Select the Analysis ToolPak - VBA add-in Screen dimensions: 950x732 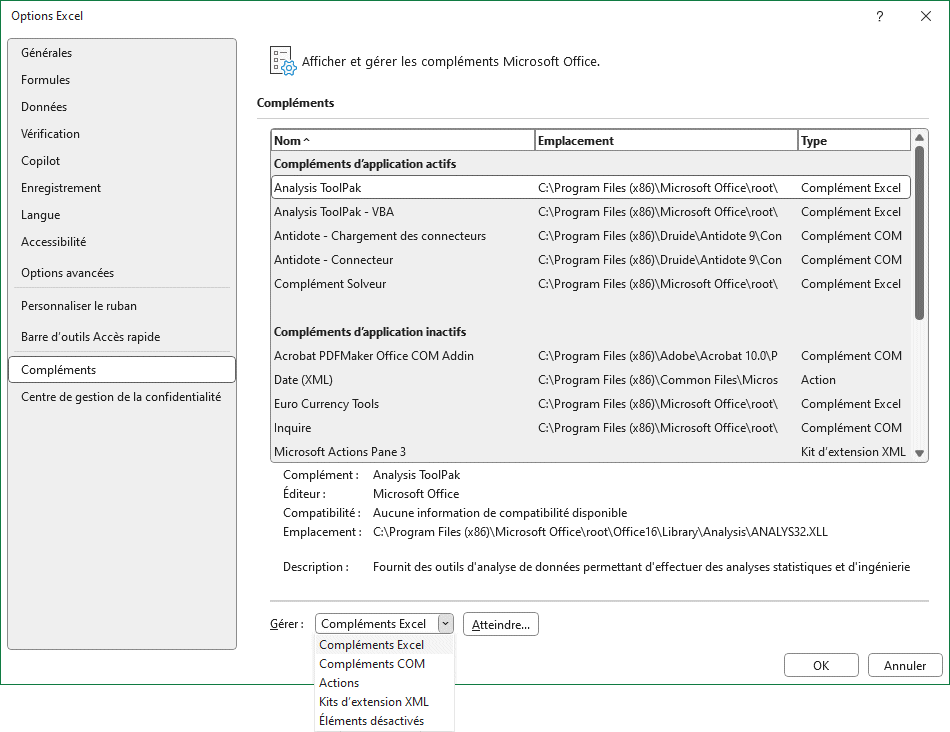[x=591, y=212]
